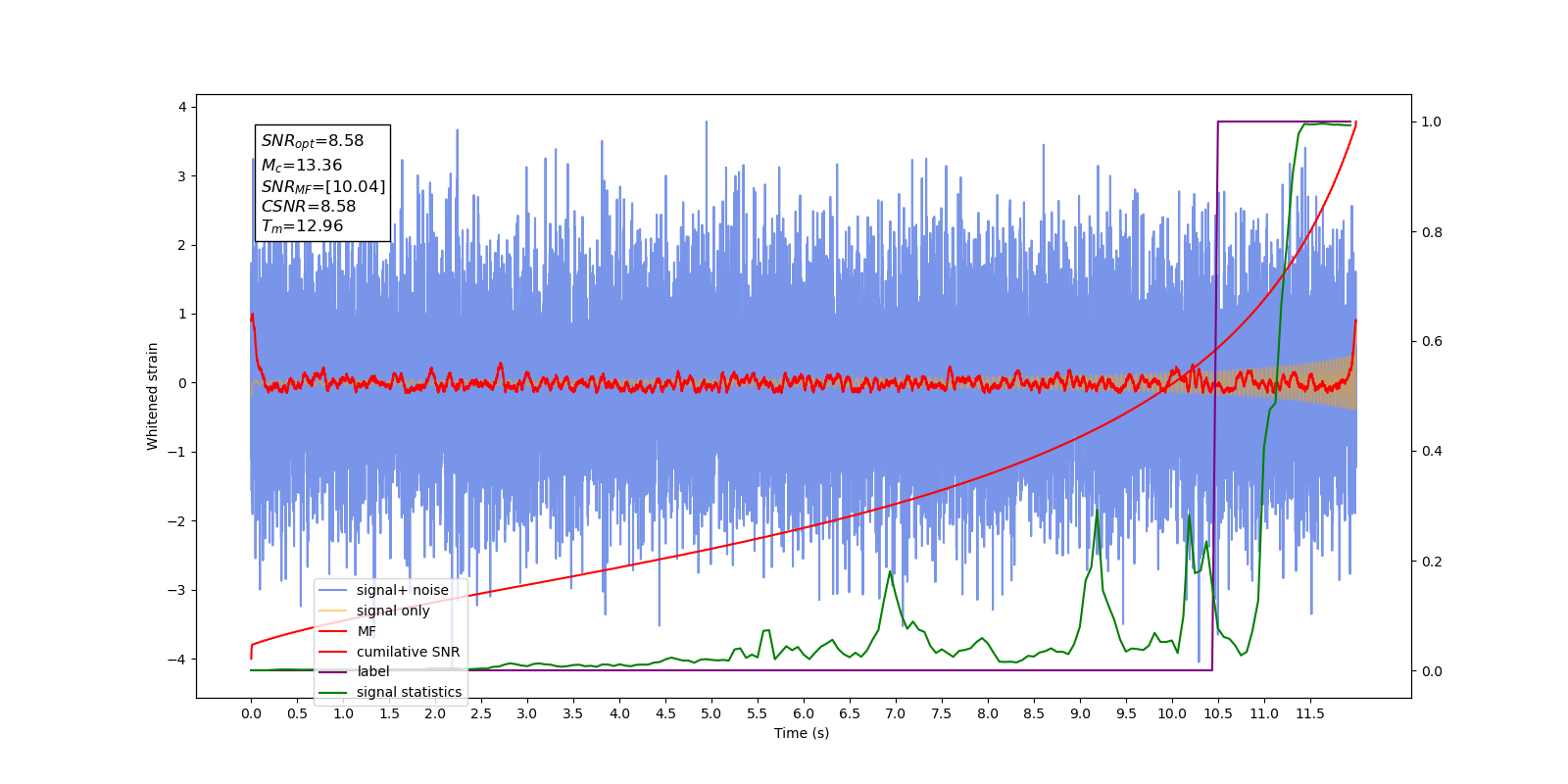The height and width of the screenshot is (784, 1568).
Task: Click the SNR_MF=[10.04] annotation
Action: point(323,186)
